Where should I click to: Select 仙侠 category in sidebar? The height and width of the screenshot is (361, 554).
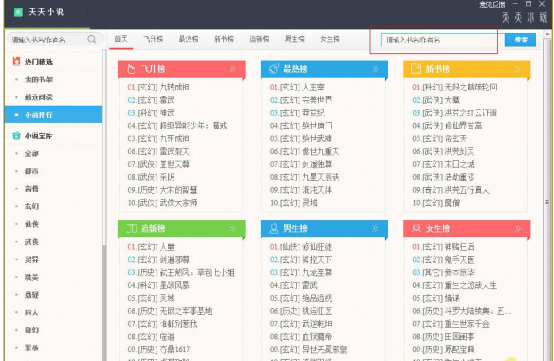32,224
